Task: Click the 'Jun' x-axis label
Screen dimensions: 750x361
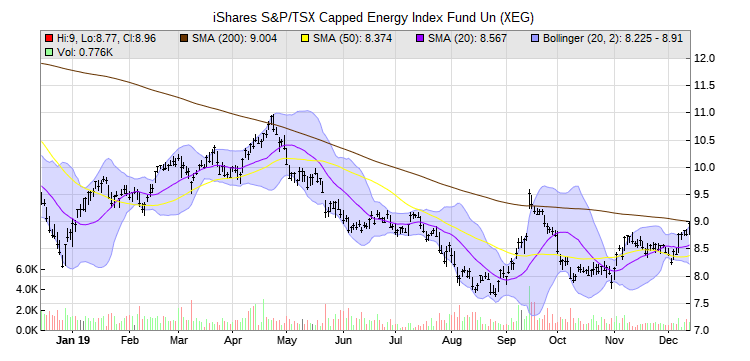Action: (343, 341)
